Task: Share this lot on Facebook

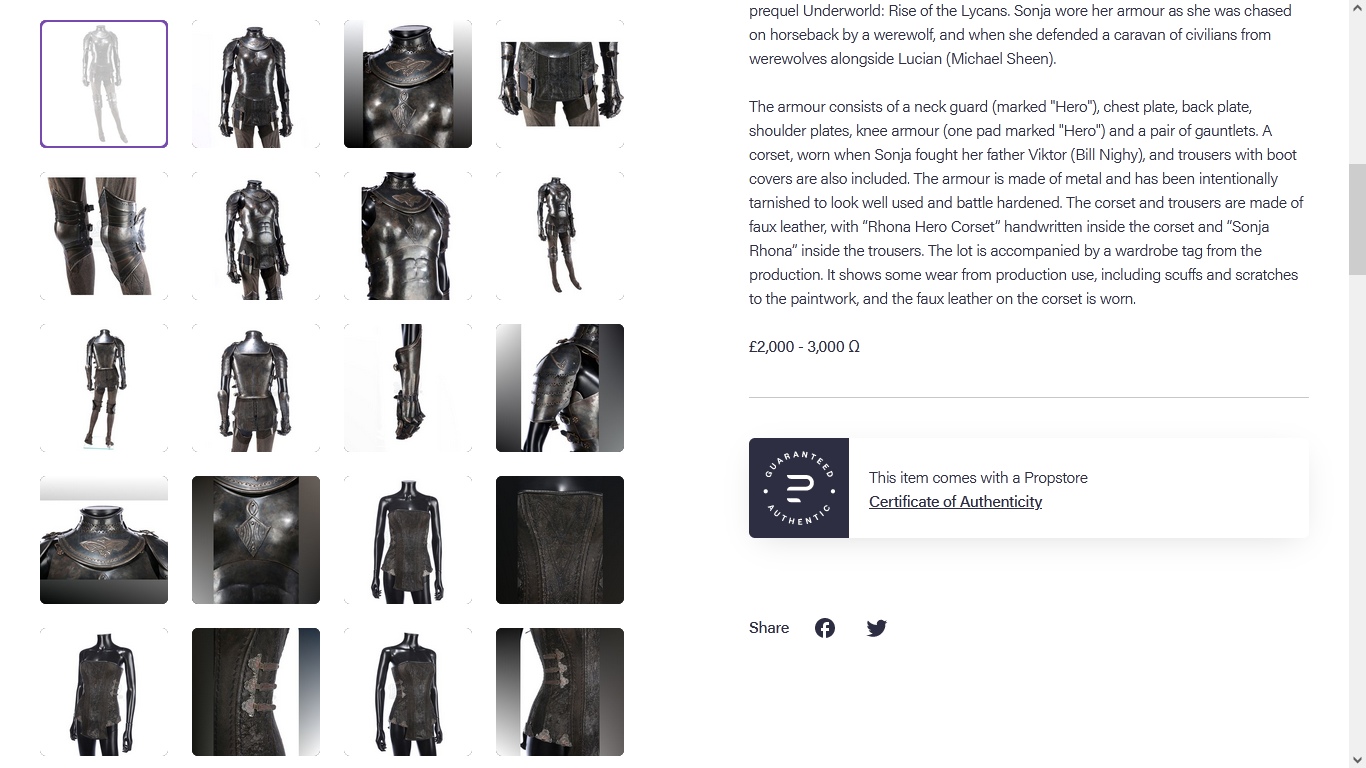Action: click(825, 628)
